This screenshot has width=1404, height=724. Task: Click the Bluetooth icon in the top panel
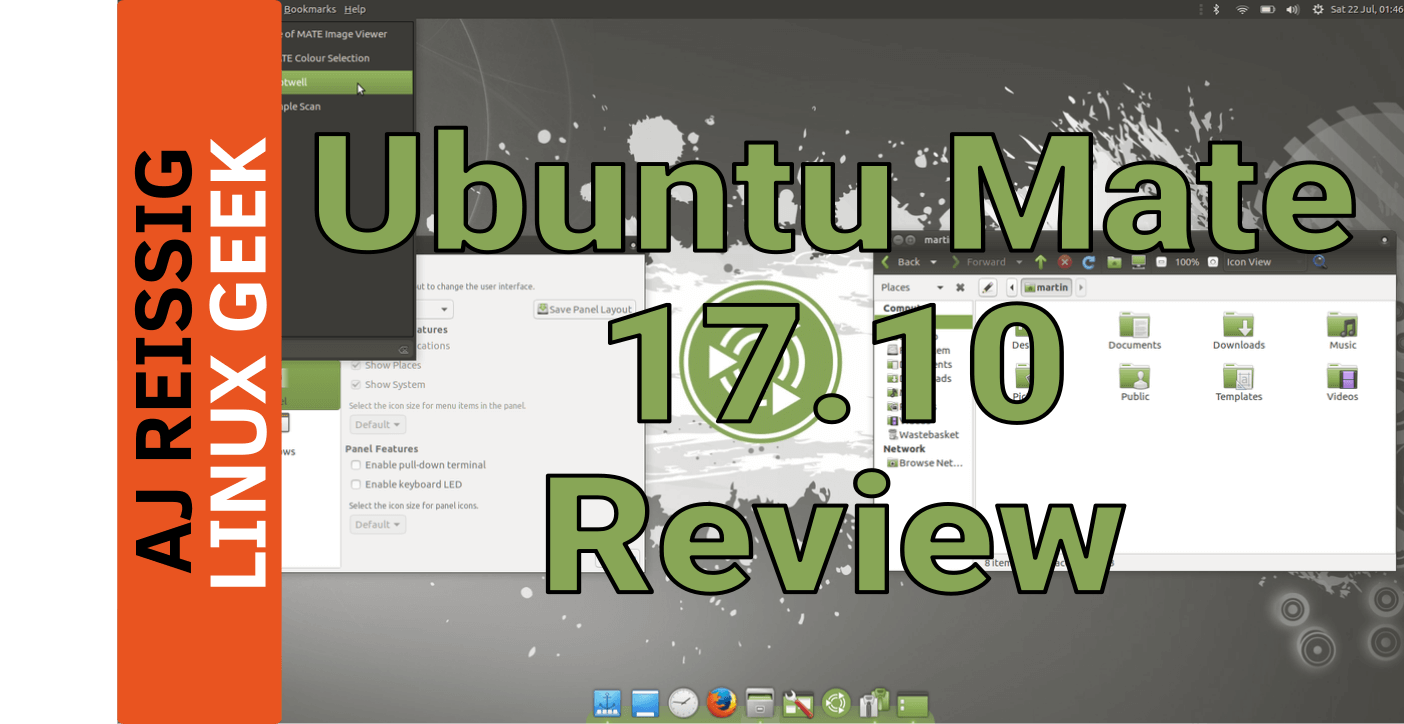[x=1217, y=9]
